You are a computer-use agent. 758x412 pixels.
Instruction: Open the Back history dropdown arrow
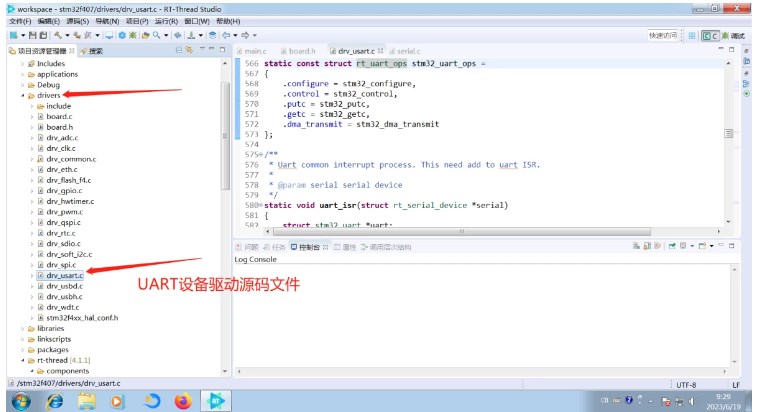(x=235, y=35)
